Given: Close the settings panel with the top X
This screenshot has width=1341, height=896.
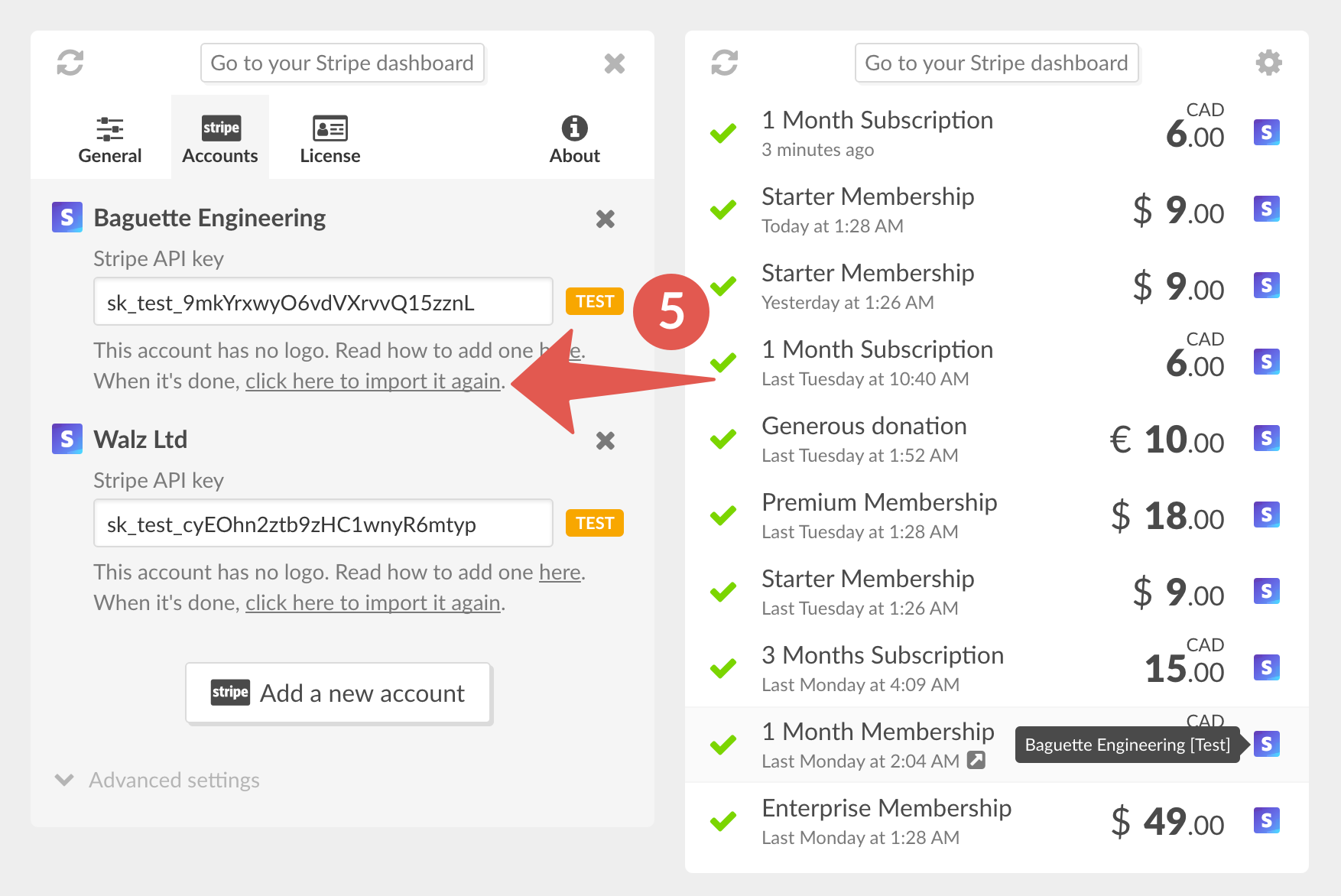Looking at the screenshot, I should click(x=614, y=63).
